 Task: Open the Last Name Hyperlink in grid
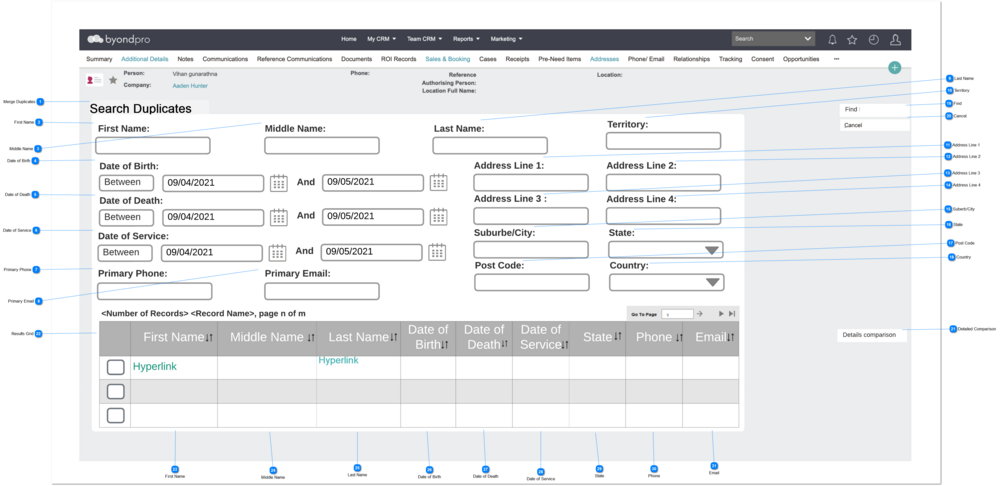click(338, 360)
